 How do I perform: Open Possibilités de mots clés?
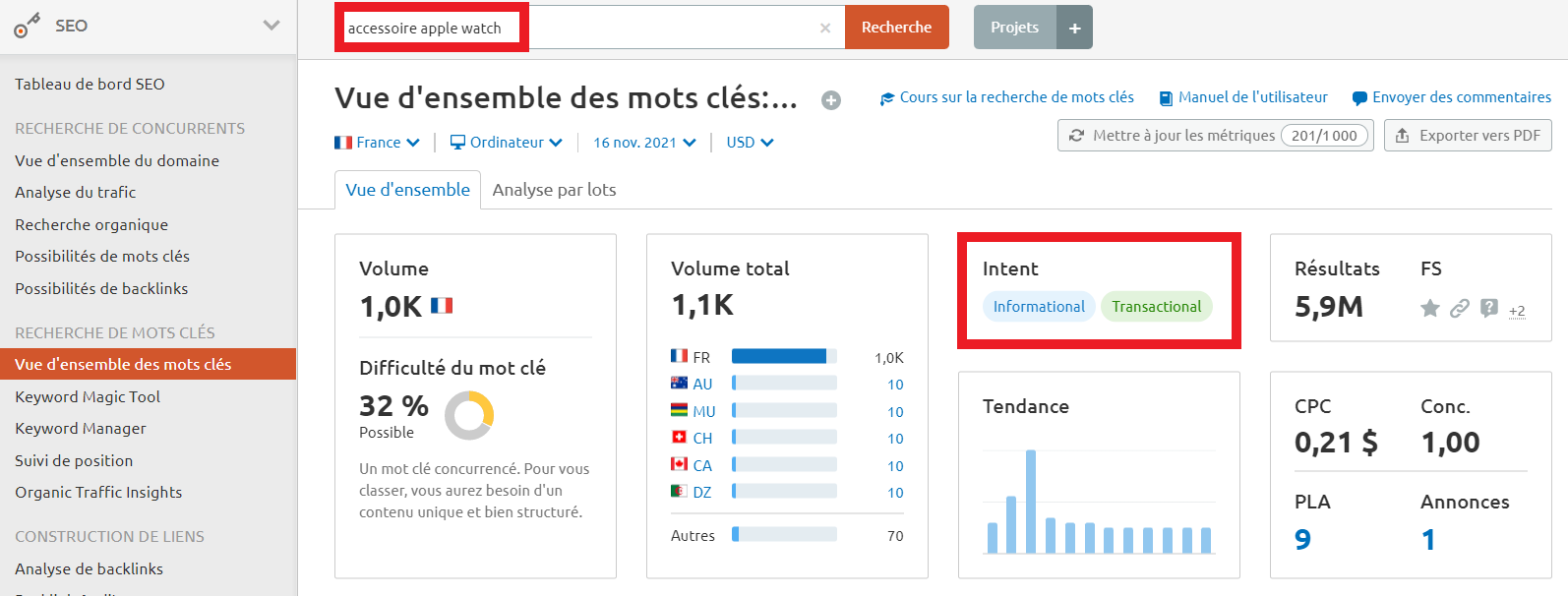point(102,257)
